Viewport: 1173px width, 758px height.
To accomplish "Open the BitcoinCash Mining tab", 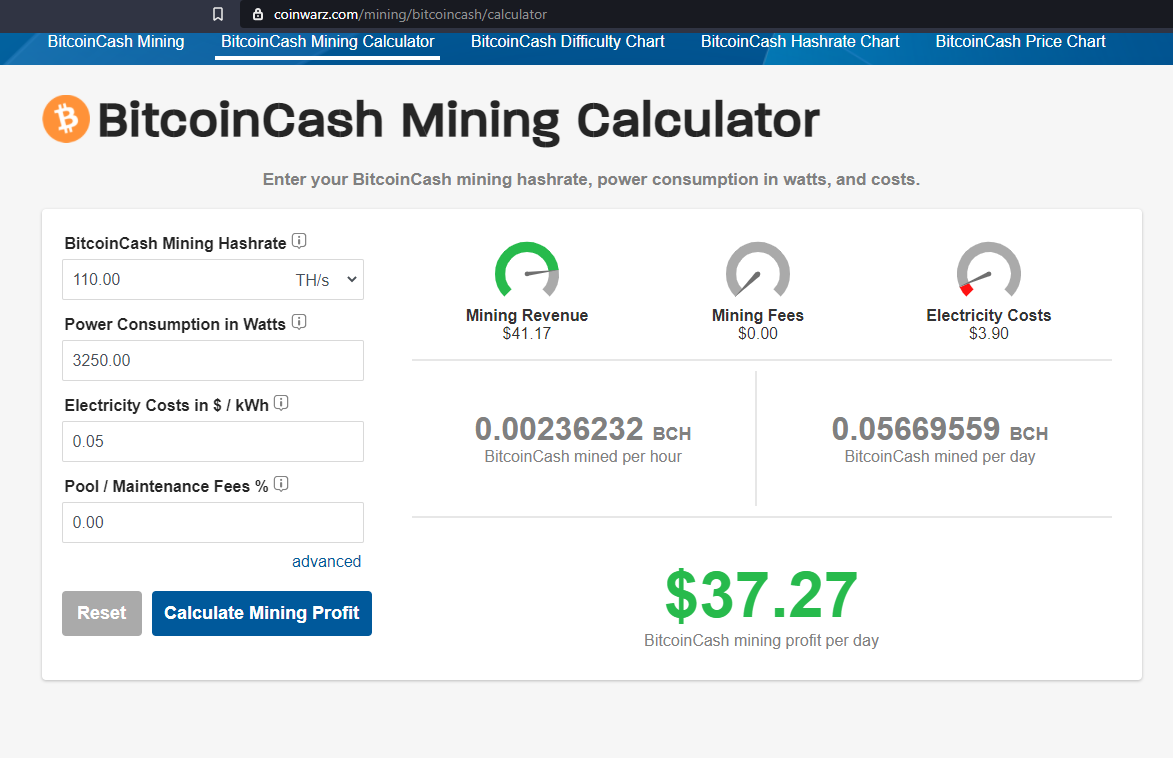I will [116, 42].
